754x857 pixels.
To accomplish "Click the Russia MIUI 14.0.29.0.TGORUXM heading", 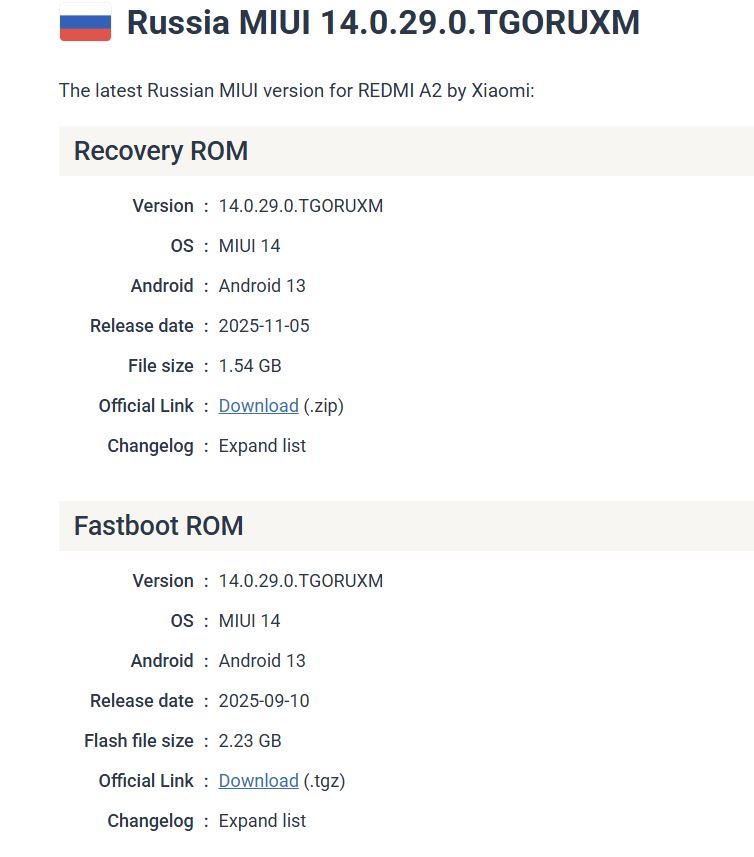I will coord(383,22).
